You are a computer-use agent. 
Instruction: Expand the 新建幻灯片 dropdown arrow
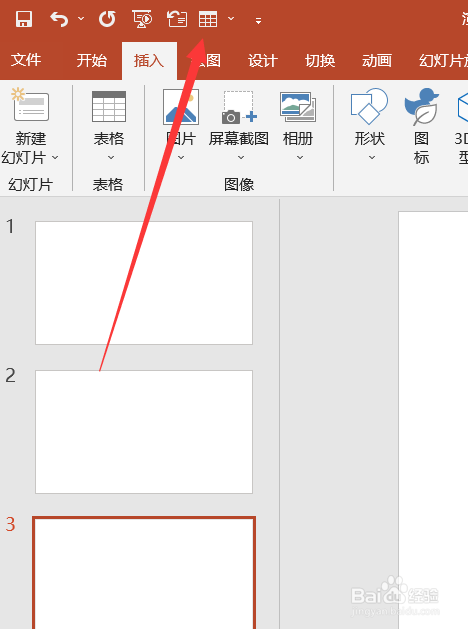point(55,157)
